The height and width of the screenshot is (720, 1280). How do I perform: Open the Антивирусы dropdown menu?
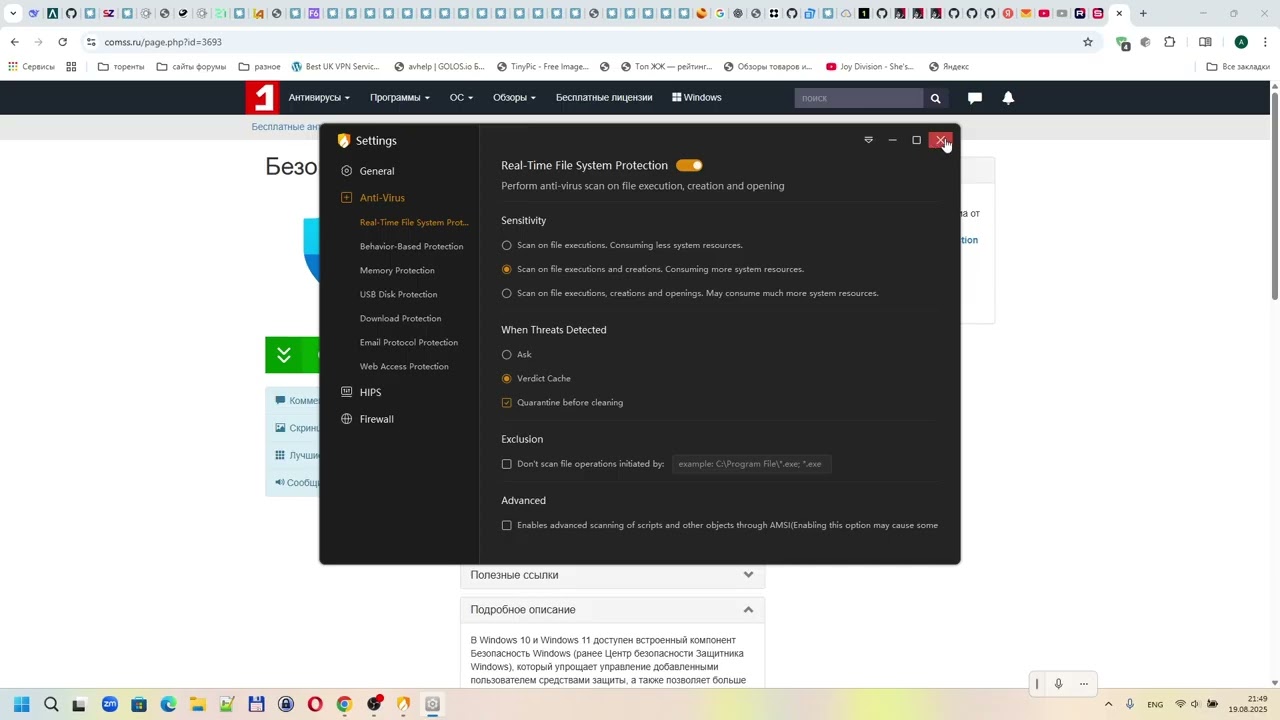(319, 97)
